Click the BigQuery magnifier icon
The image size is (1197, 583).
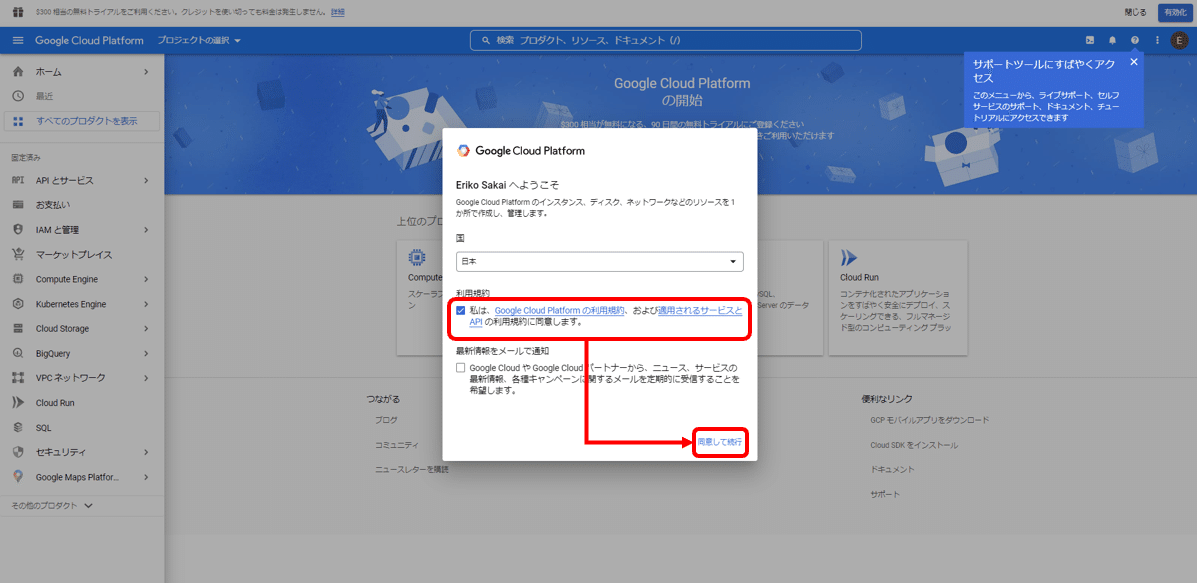coord(18,353)
